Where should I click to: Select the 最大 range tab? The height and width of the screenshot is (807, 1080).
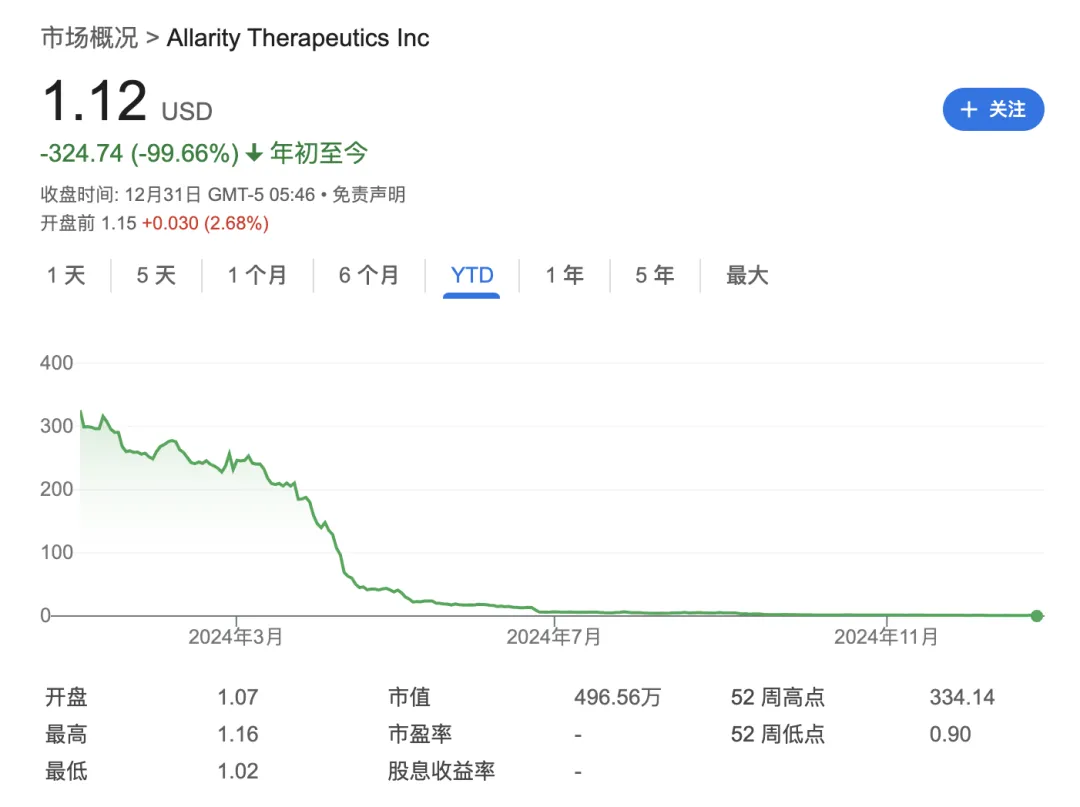click(747, 275)
